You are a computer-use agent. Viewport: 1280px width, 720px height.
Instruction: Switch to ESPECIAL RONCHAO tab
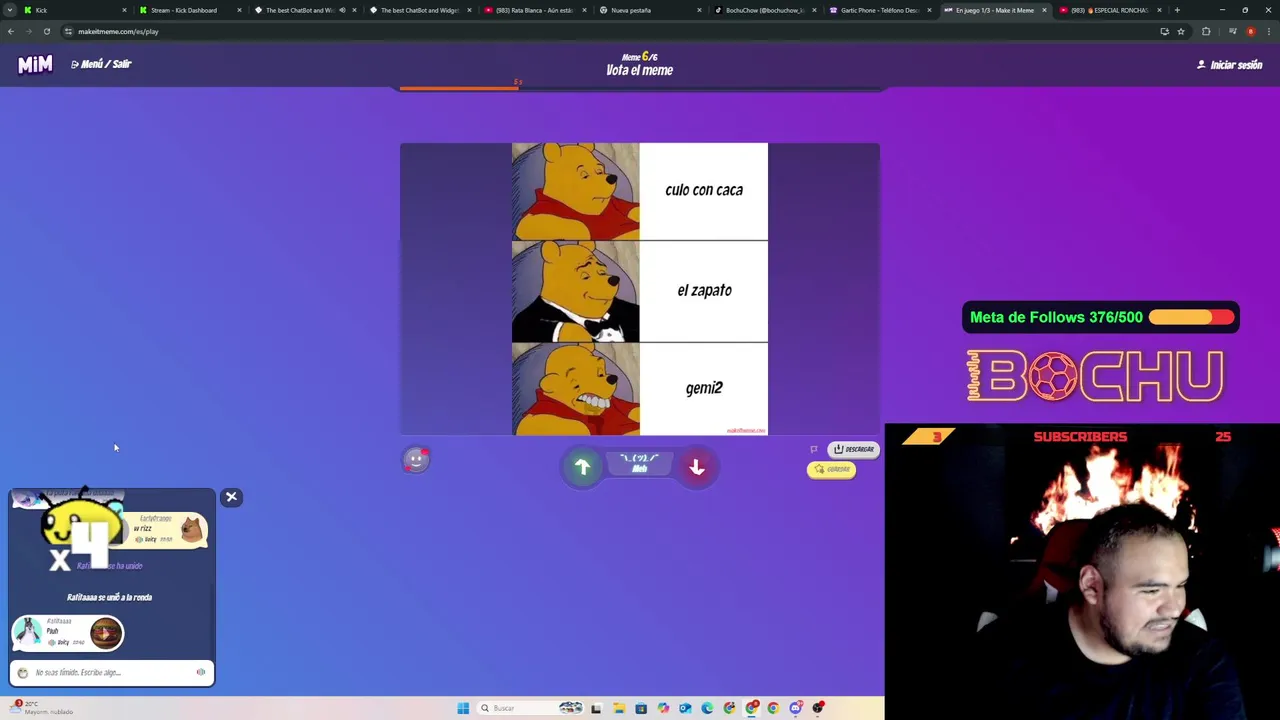pyautogui.click(x=1110, y=10)
